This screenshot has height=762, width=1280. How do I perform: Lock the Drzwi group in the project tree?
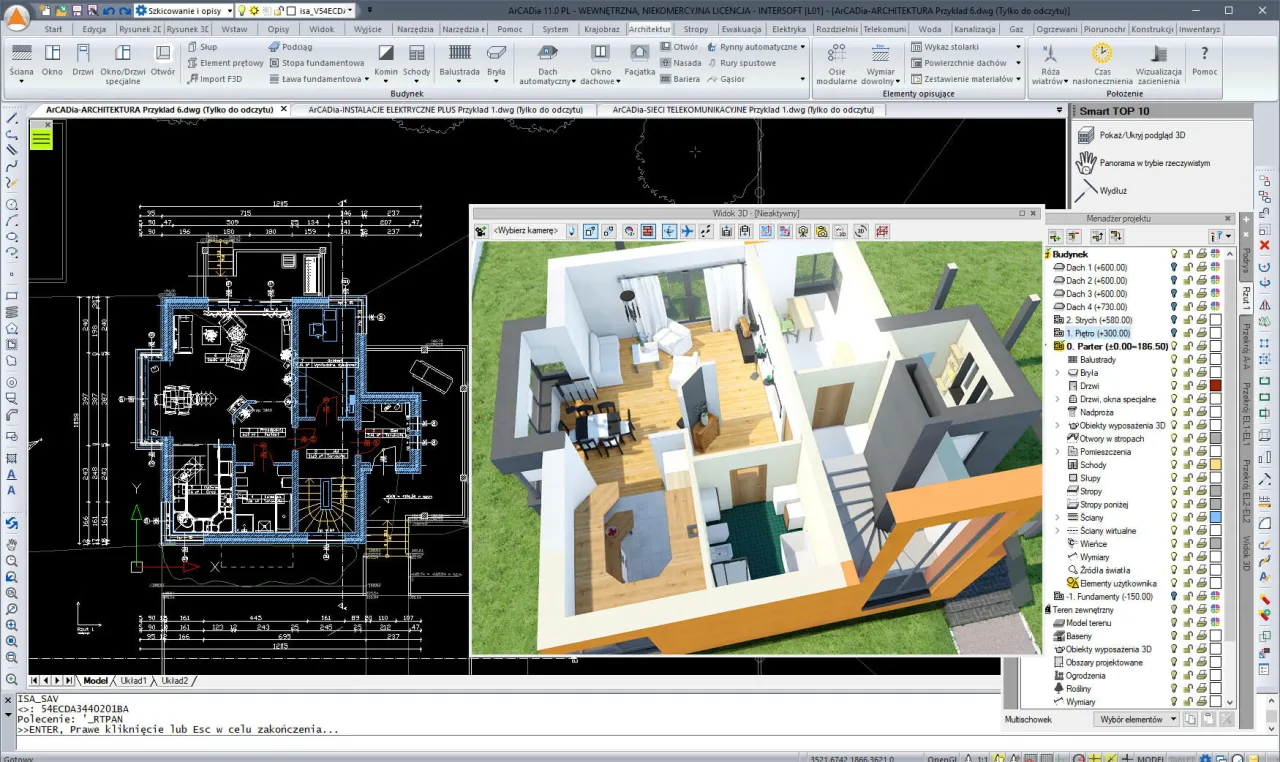[1188, 385]
